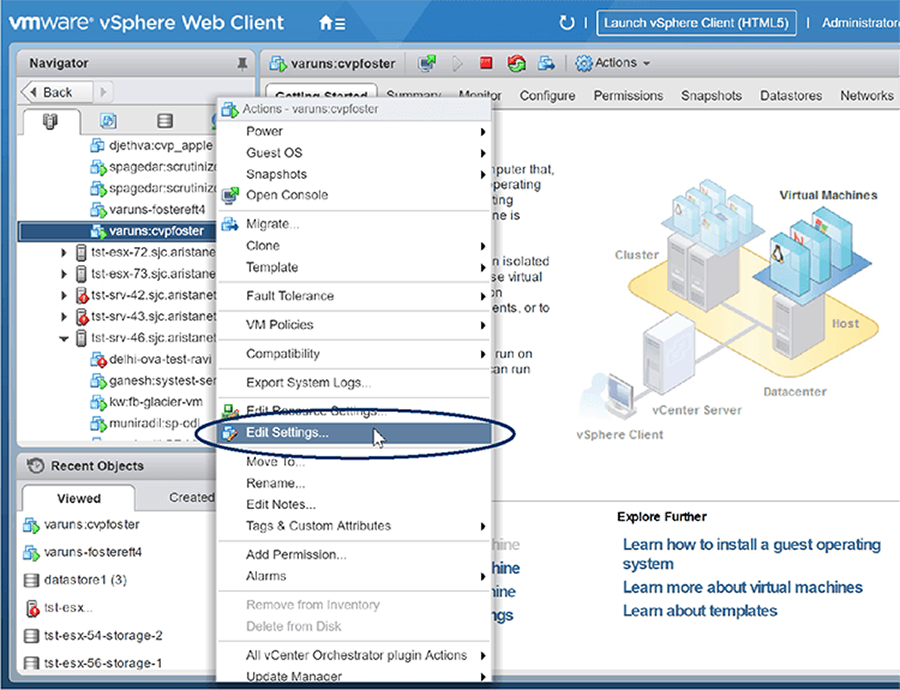Expand the tst-esx-72 host node
The width and height of the screenshot is (900, 690).
tap(64, 253)
